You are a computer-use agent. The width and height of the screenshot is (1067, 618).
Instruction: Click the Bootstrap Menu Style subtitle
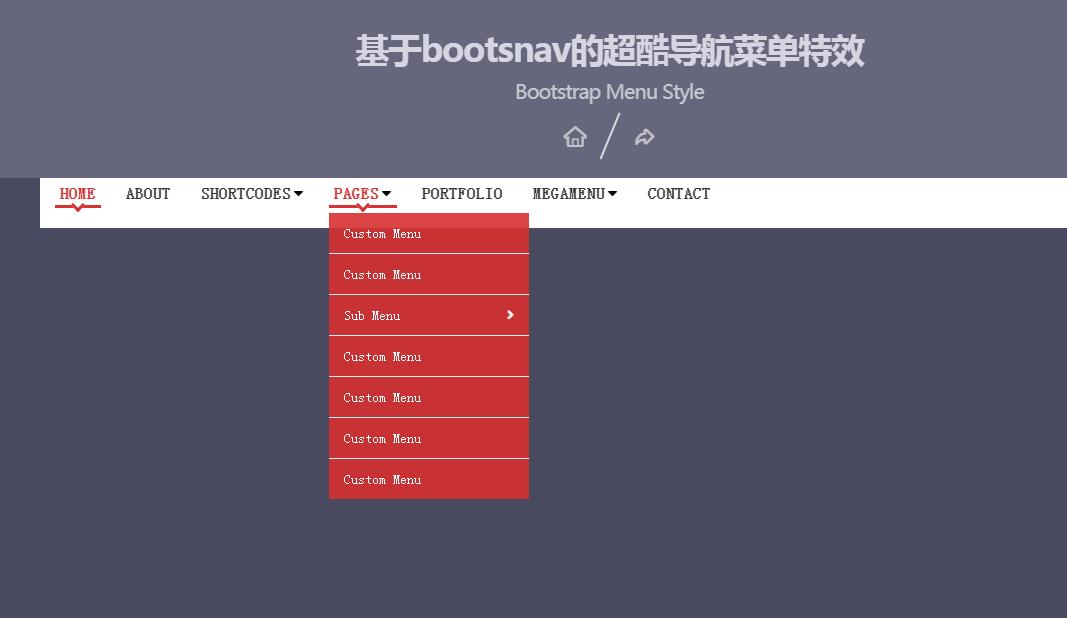click(x=610, y=92)
